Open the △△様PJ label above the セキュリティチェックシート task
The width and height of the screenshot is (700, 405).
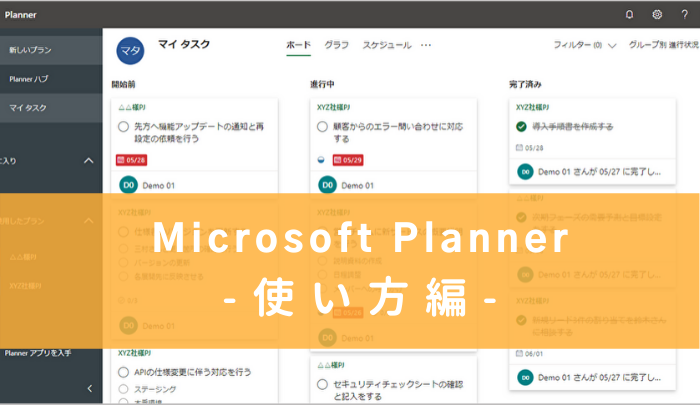tap(331, 365)
